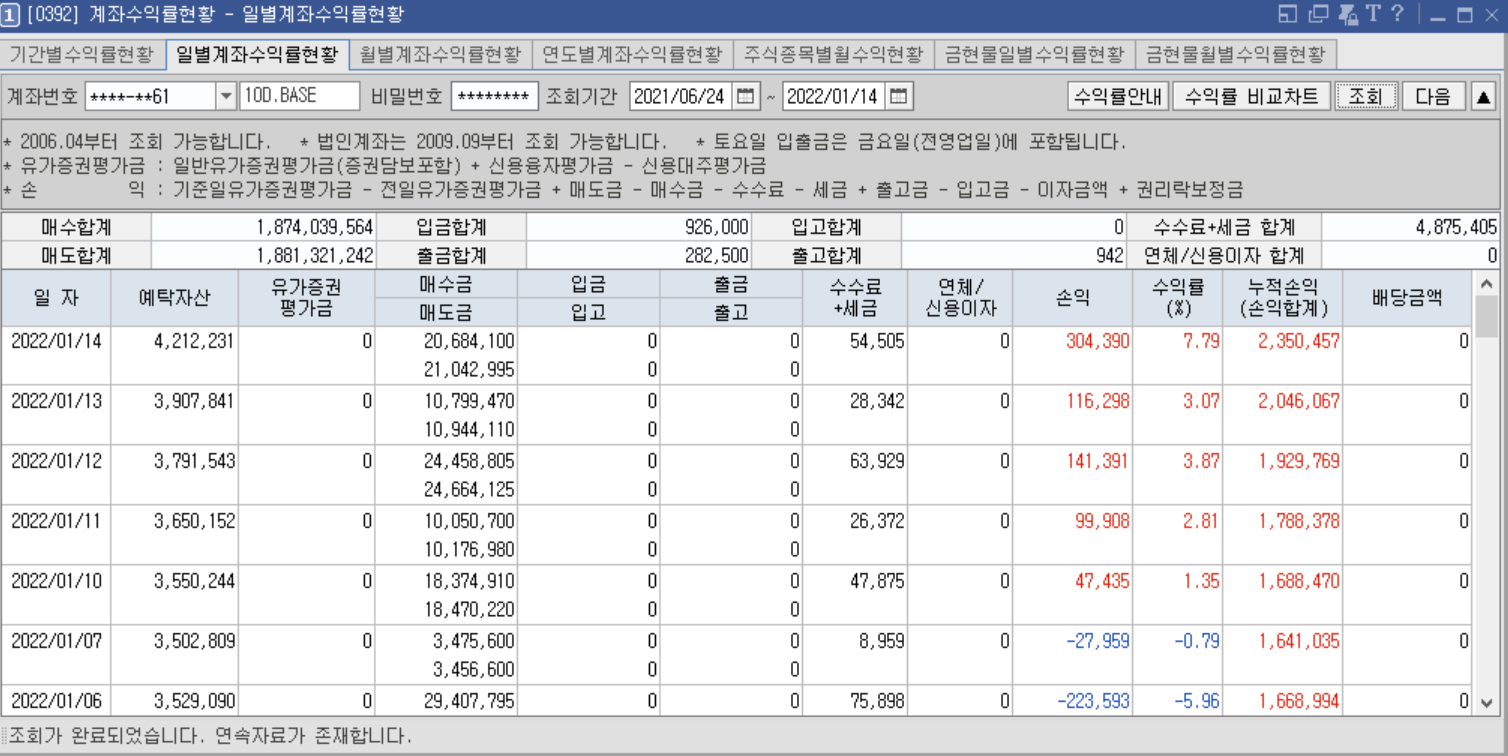The width and height of the screenshot is (1508, 756).
Task: Click the cumulative profit 2,350,457
Action: click(1299, 341)
